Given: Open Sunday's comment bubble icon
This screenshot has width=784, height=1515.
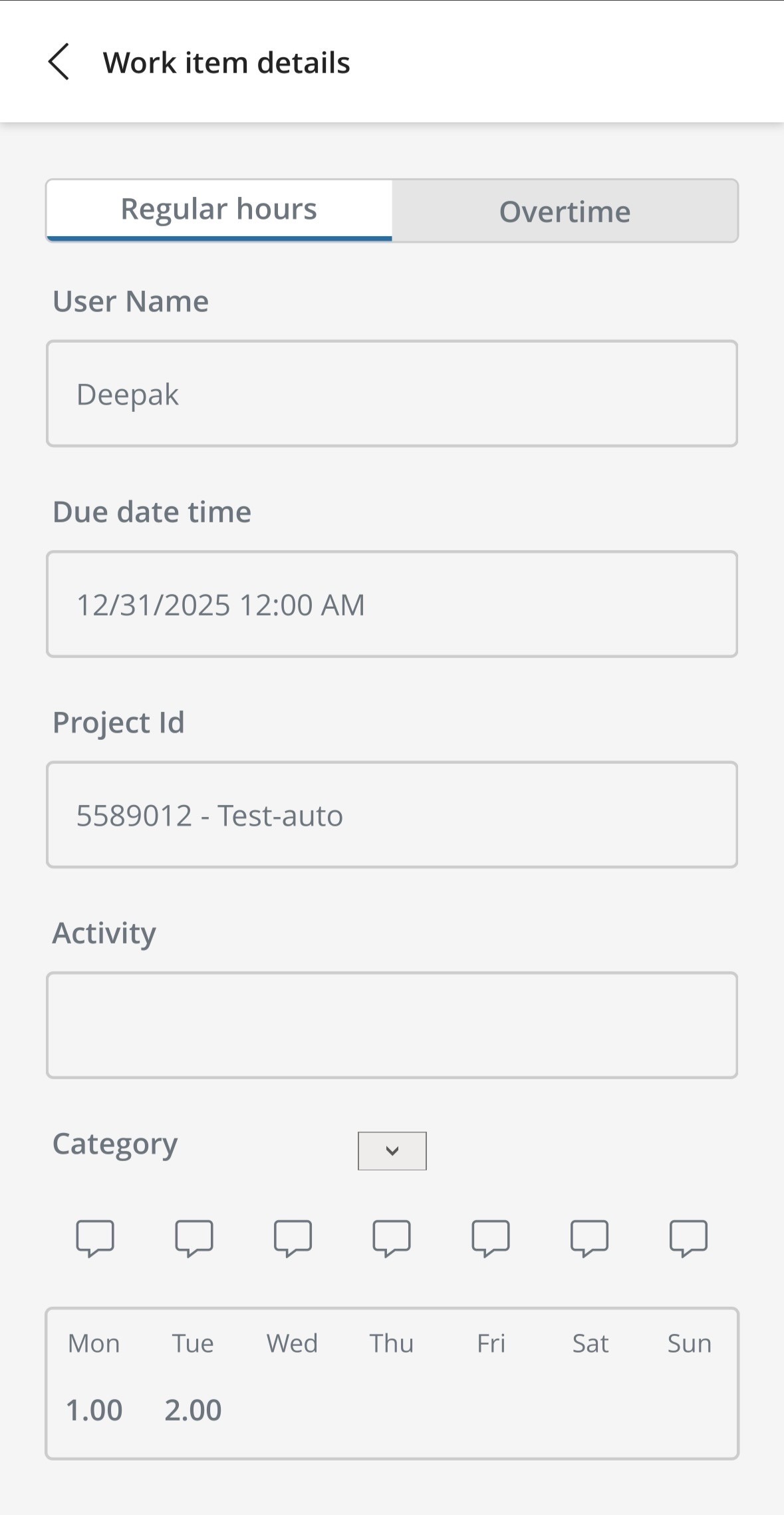Looking at the screenshot, I should point(688,1238).
